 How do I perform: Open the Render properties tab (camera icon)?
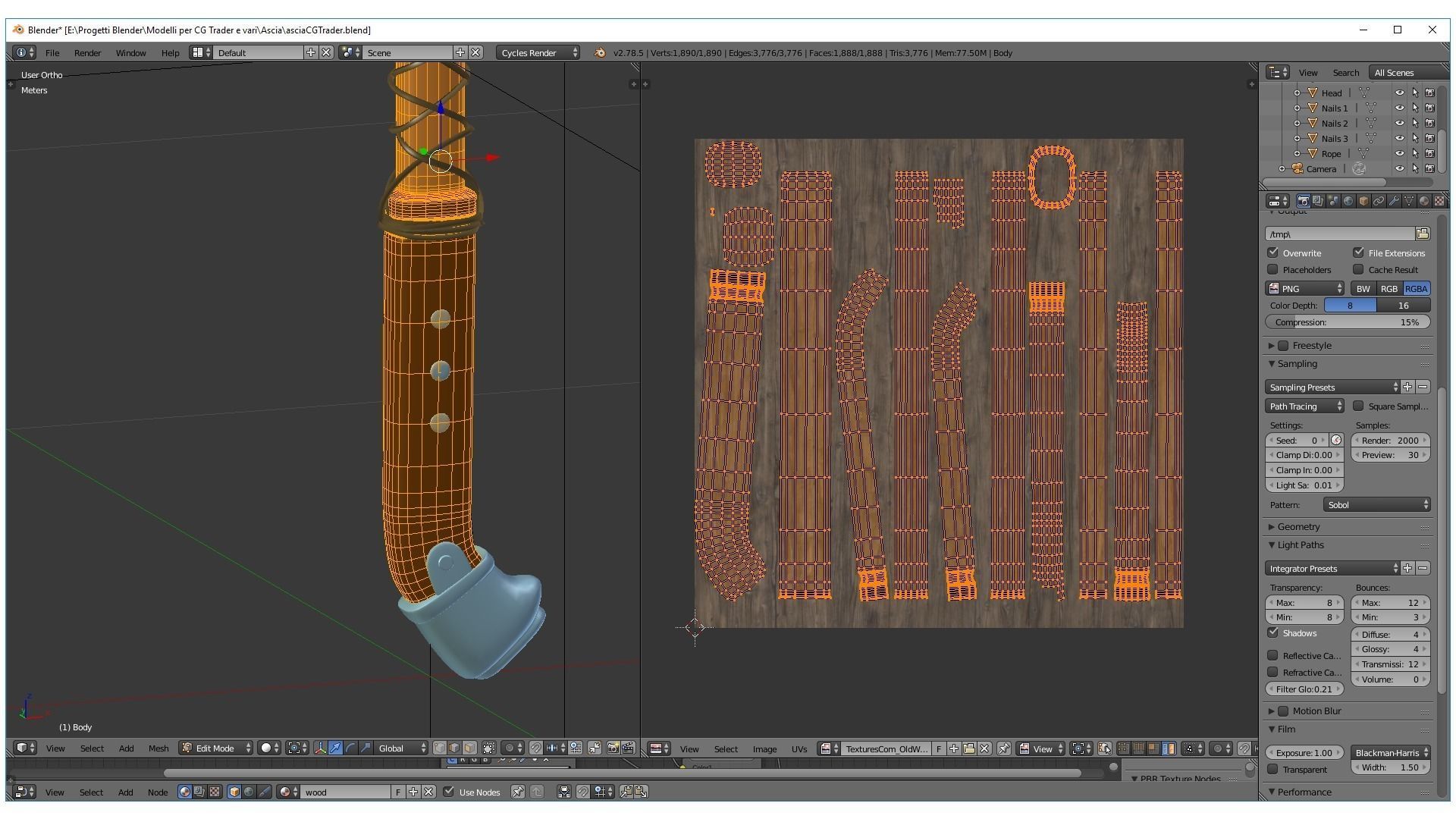[x=1303, y=201]
